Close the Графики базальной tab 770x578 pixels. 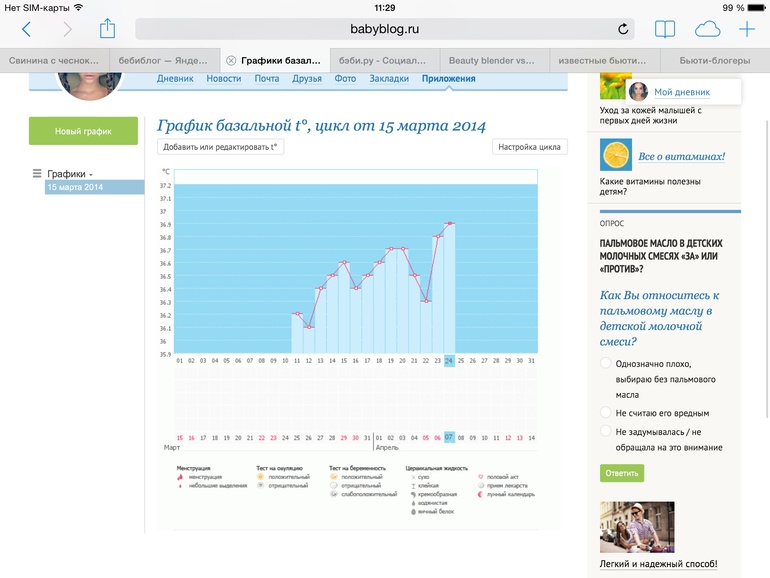231,60
